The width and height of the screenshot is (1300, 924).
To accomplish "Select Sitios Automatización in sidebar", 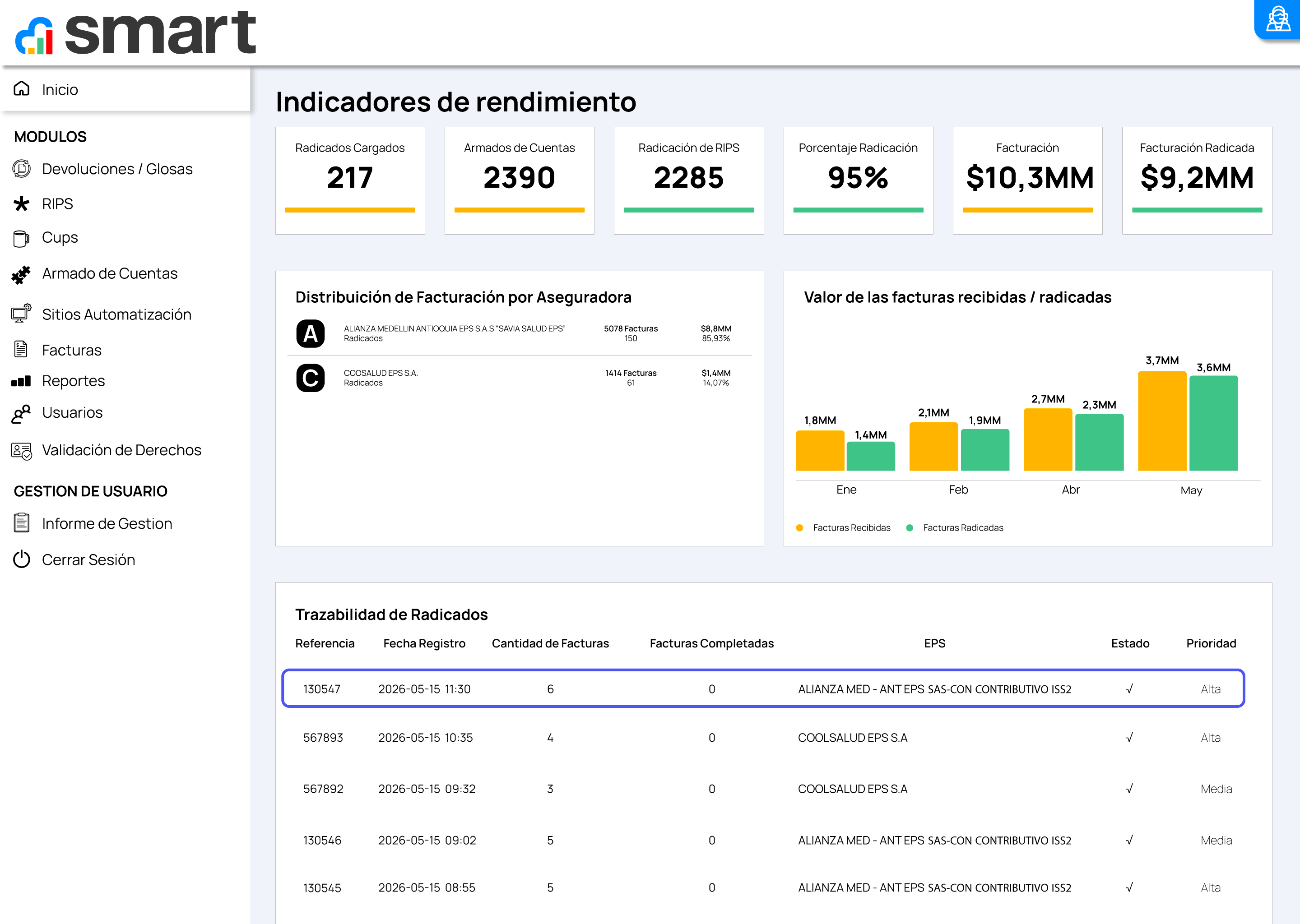I will (x=116, y=314).
